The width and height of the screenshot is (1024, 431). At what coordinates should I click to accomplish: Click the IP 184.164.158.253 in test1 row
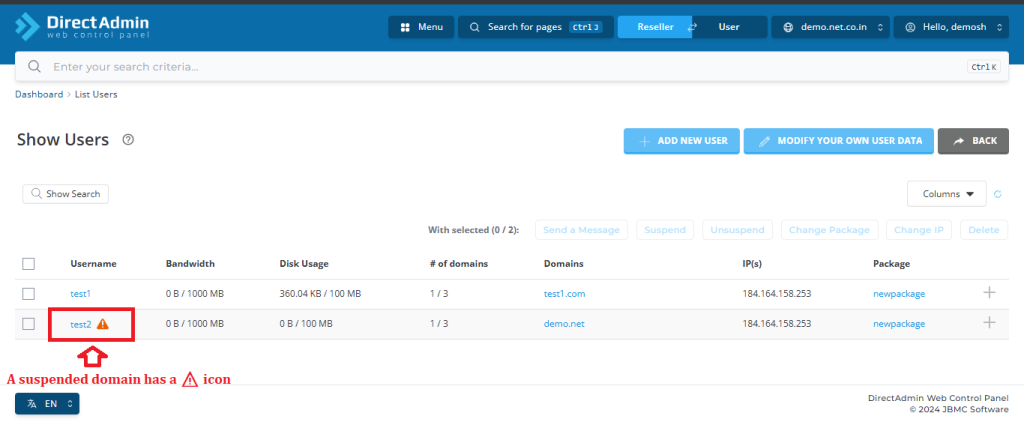[x=776, y=294]
